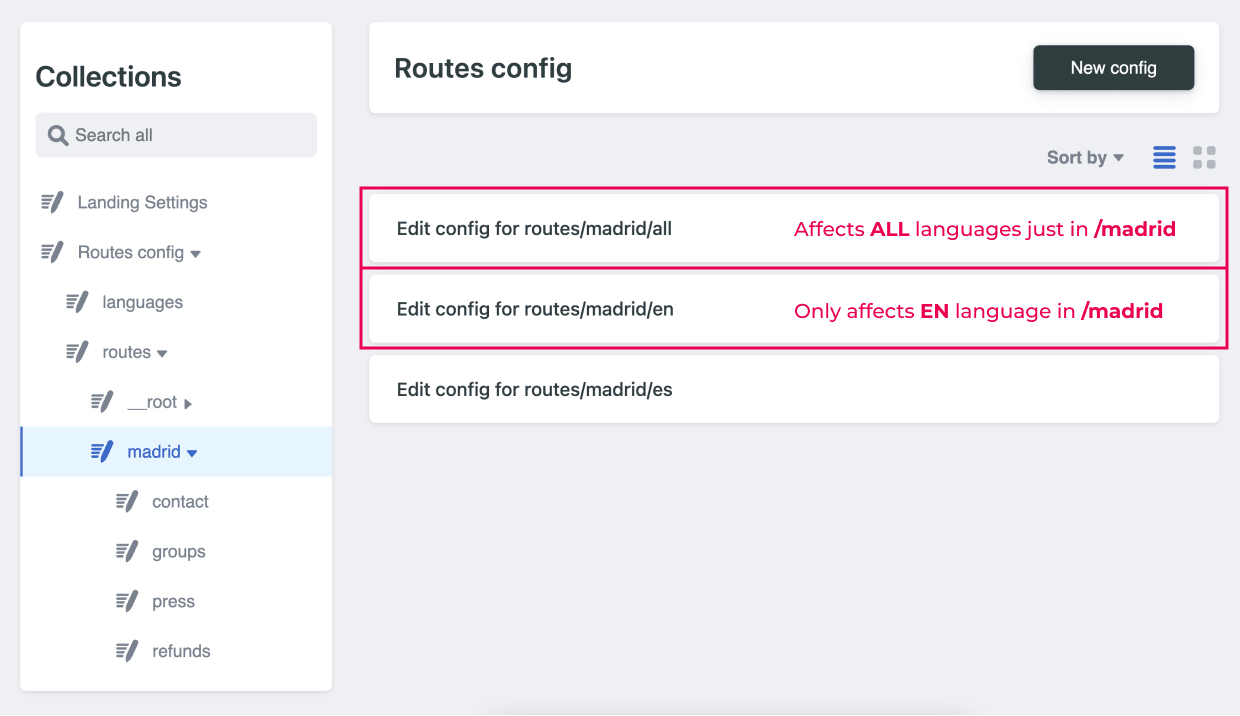Click the contact collection icon
The image size is (1240, 716).
pyautogui.click(x=127, y=502)
